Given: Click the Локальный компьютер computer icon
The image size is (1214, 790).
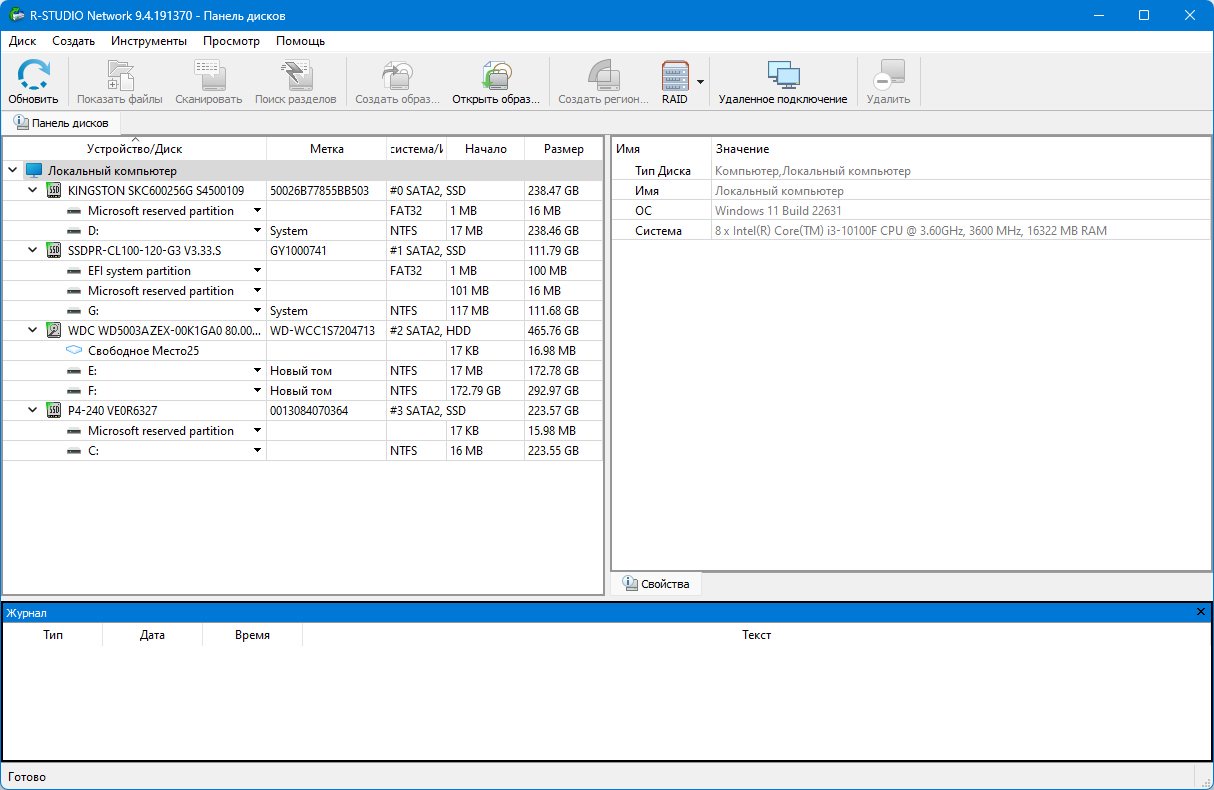Looking at the screenshot, I should [34, 171].
